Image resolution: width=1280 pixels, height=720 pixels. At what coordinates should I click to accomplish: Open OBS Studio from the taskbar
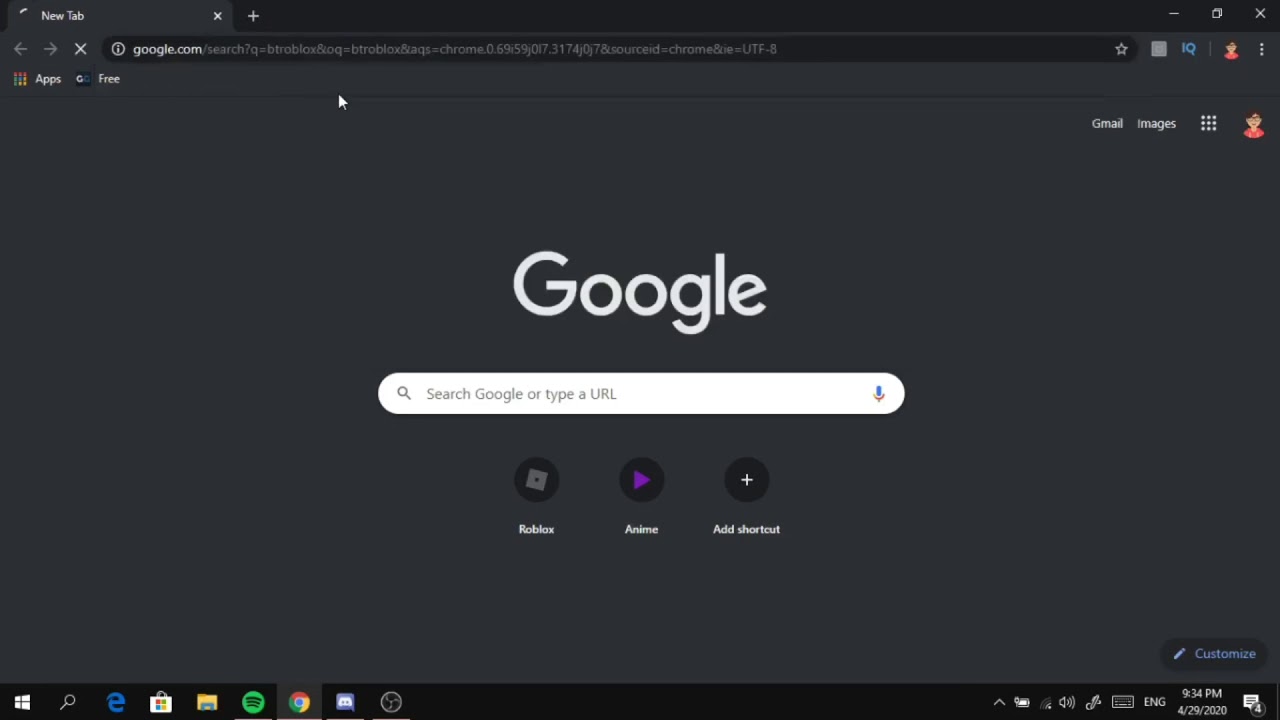391,702
